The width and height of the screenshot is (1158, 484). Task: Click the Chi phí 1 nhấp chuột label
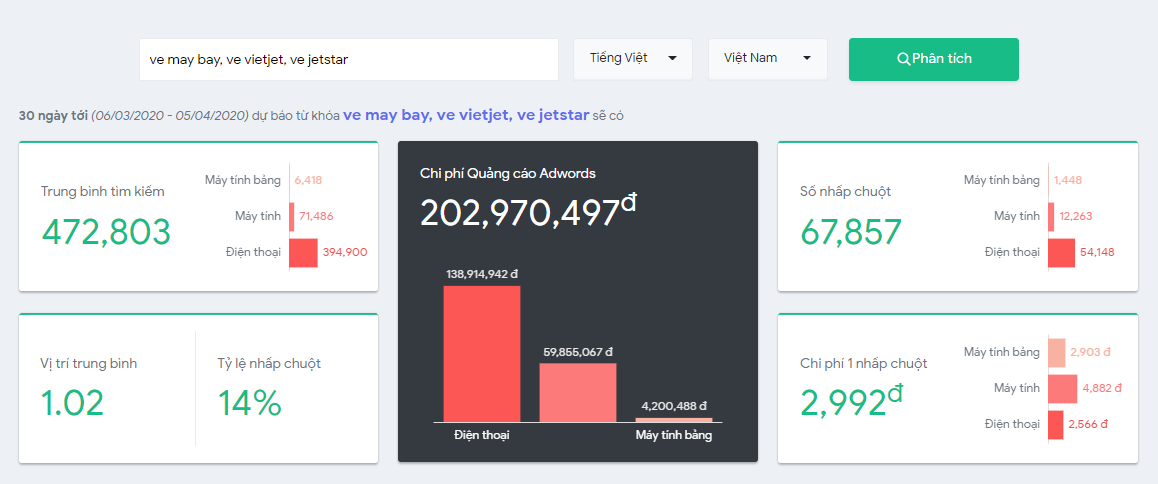pos(864,364)
